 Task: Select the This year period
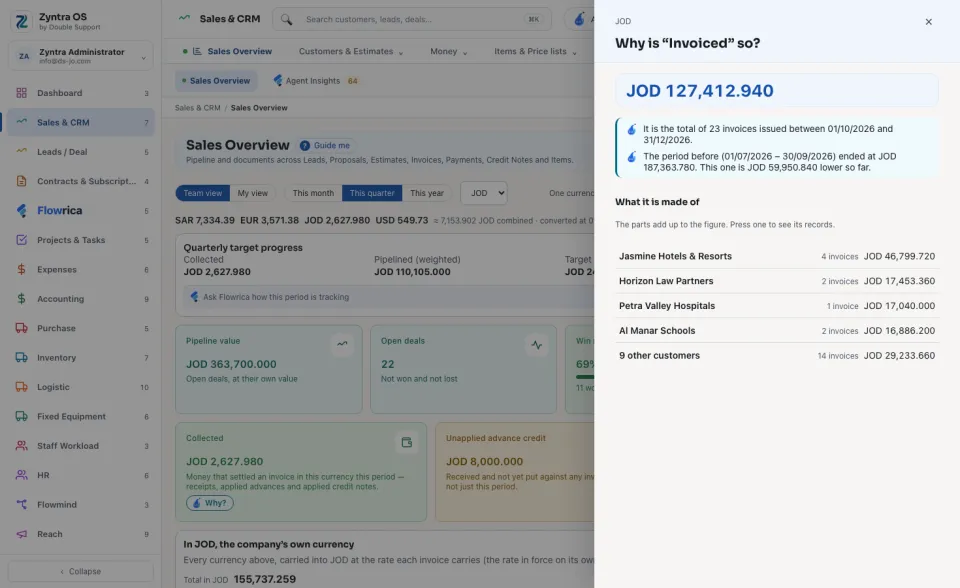coord(427,193)
